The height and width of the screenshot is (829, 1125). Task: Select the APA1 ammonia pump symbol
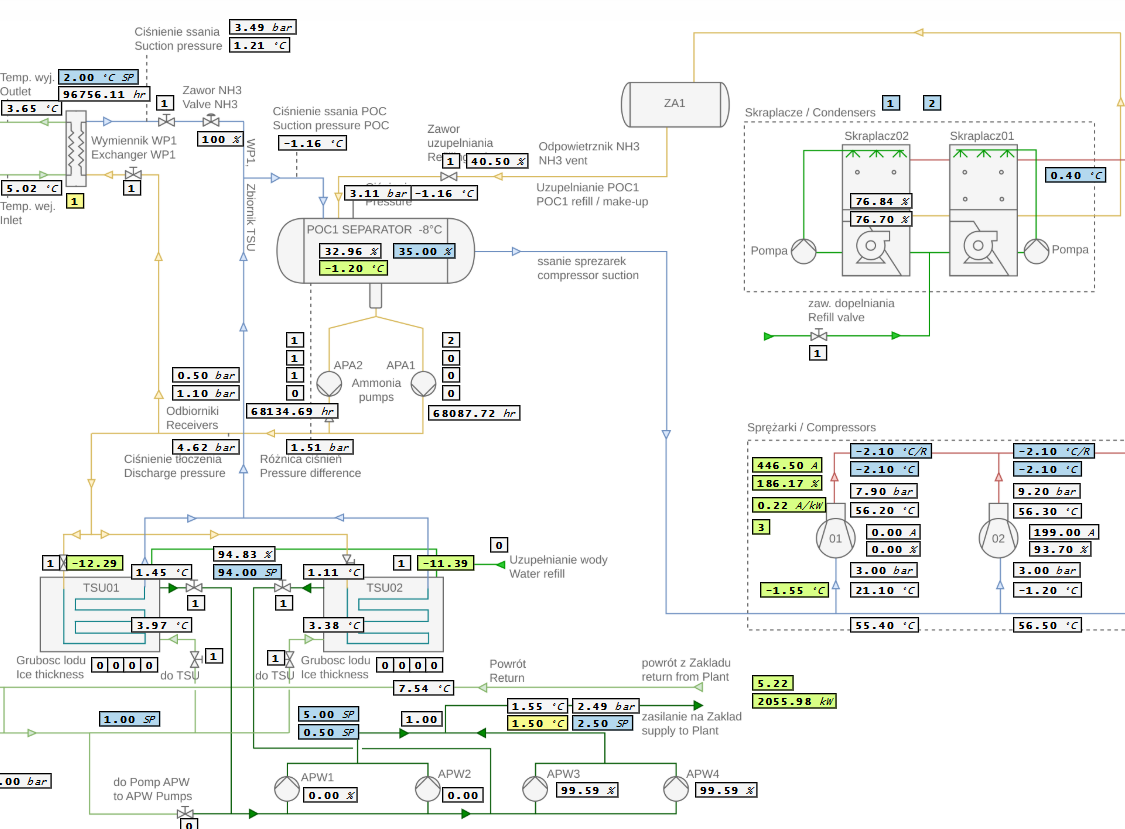click(424, 385)
